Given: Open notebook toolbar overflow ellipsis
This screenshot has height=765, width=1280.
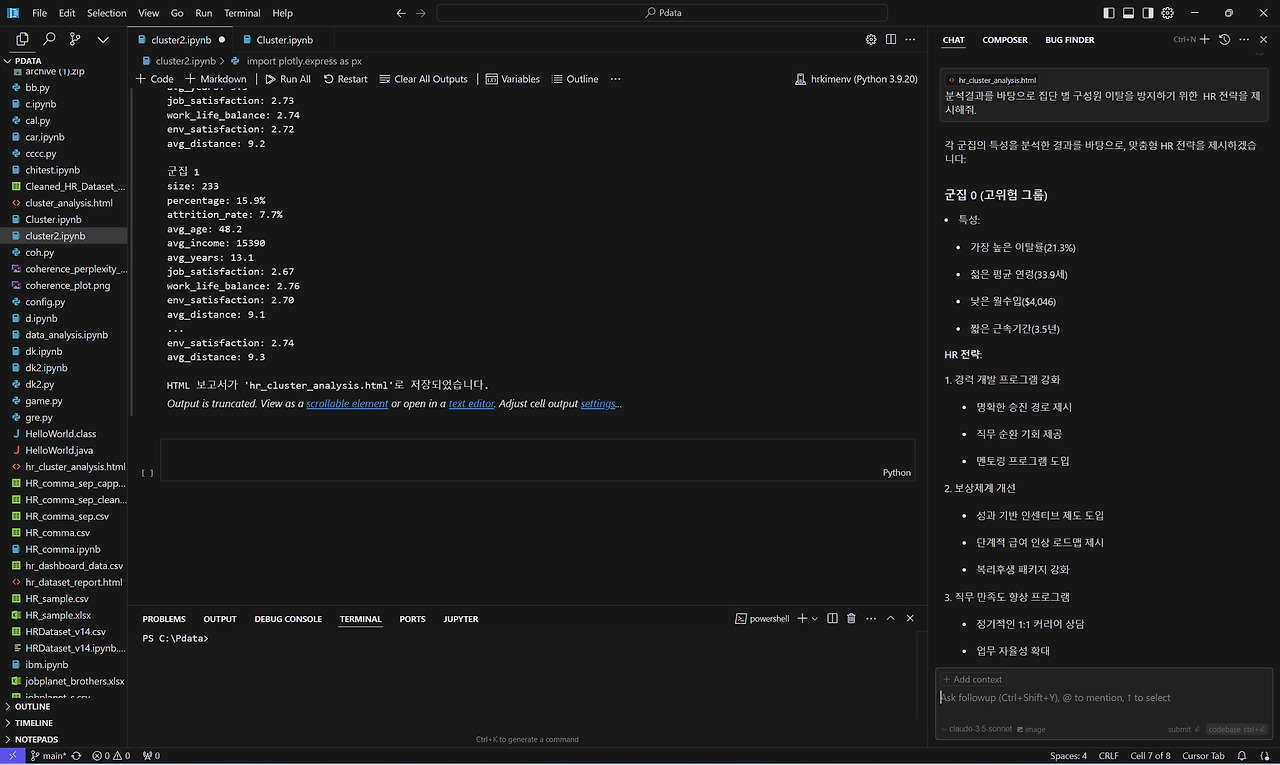Looking at the screenshot, I should pyautogui.click(x=615, y=79).
